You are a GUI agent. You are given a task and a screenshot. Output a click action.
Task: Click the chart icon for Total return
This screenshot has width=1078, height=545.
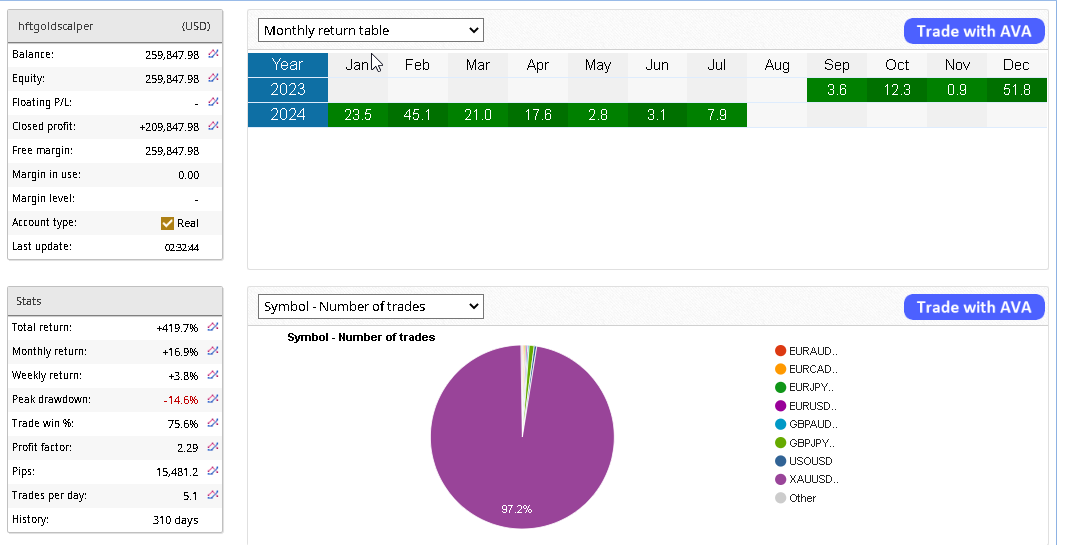[213, 327]
